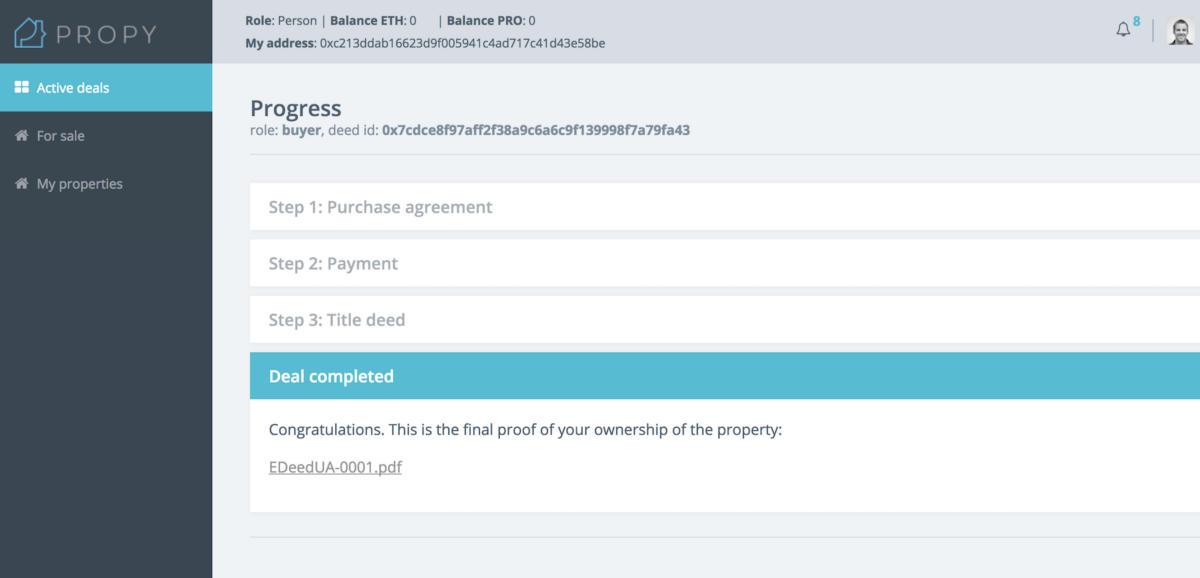Open the For sale menu item
This screenshot has width=1200, height=578.
[x=60, y=136]
